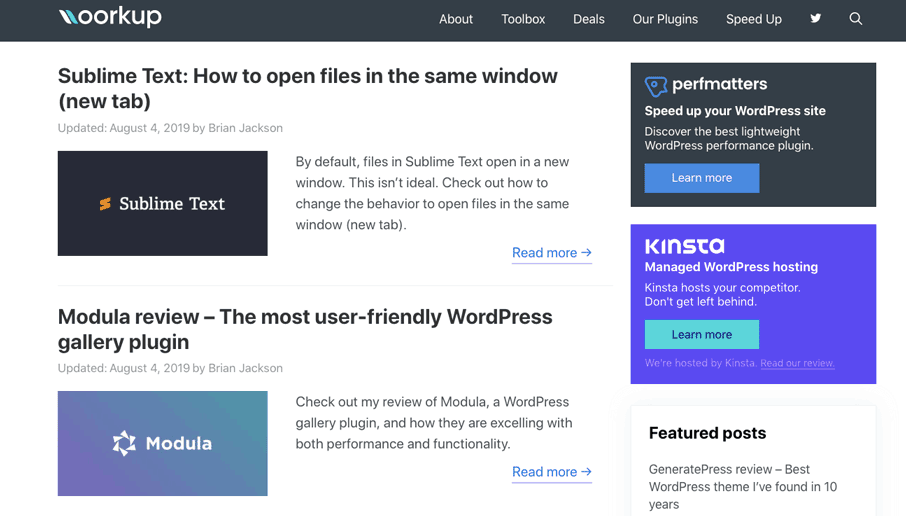
Task: Open Our Plugins menu item
Action: pos(665,19)
